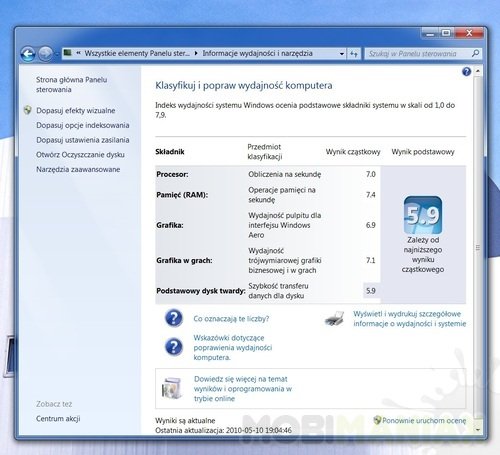Click the Grafika: row label
The height and width of the screenshot is (455, 500).
coord(170,225)
